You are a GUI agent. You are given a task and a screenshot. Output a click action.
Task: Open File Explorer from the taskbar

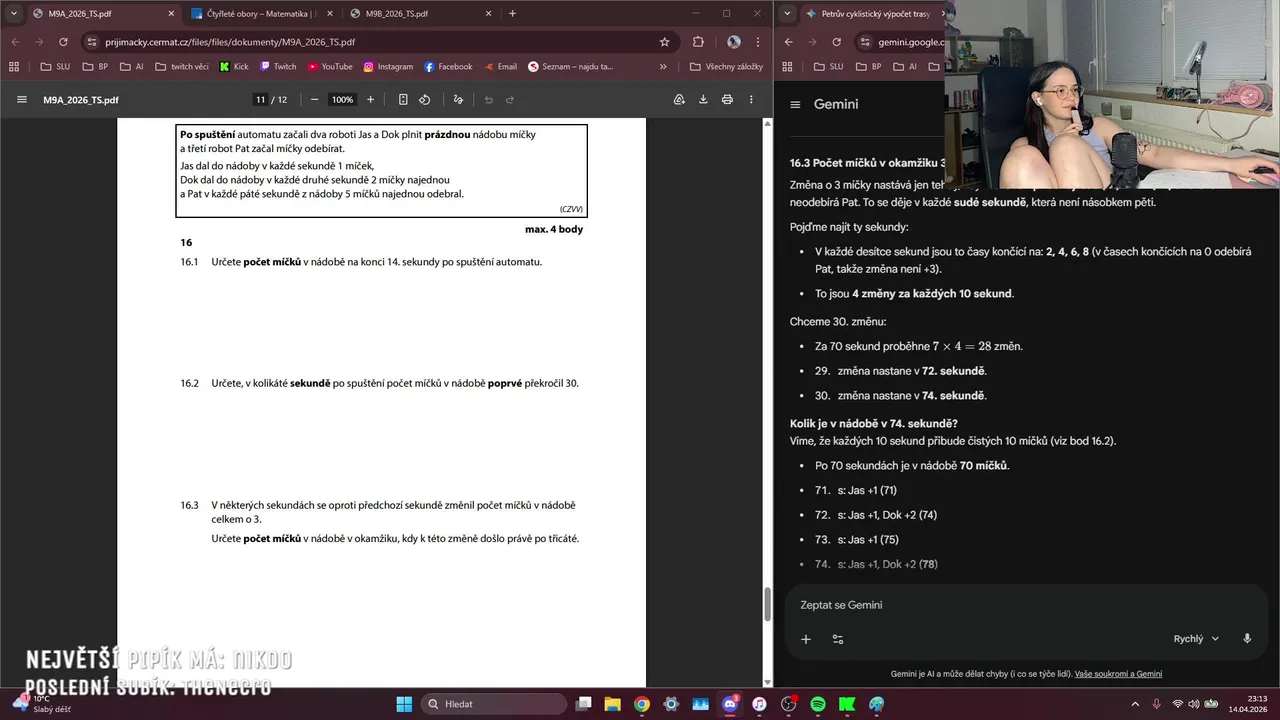tap(612, 704)
